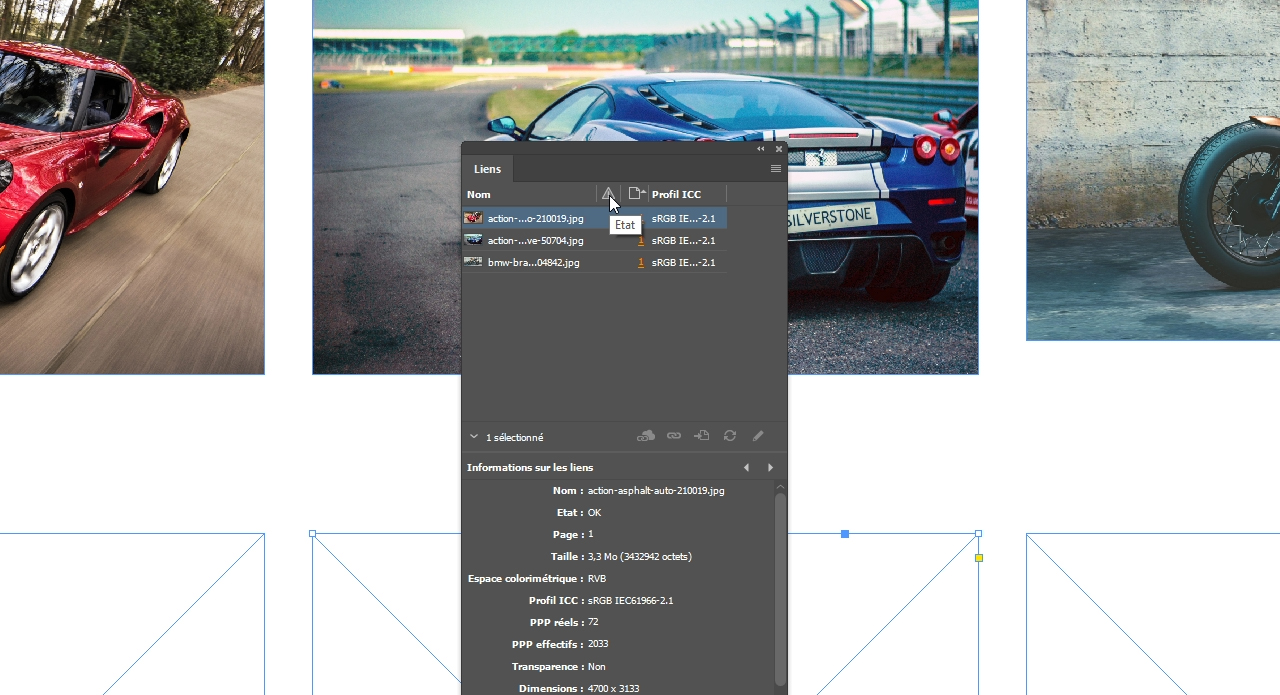This screenshot has width=1280, height=695.
Task: Click the PPP réels value 72
Action: pyautogui.click(x=593, y=622)
